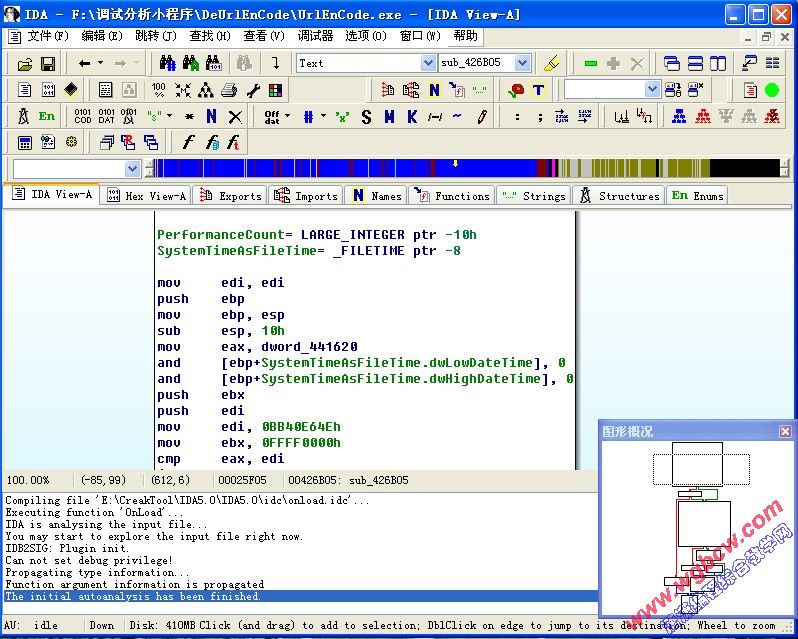The image size is (798, 639).
Task: Open the 文件(F) menu
Action: [x=48, y=36]
